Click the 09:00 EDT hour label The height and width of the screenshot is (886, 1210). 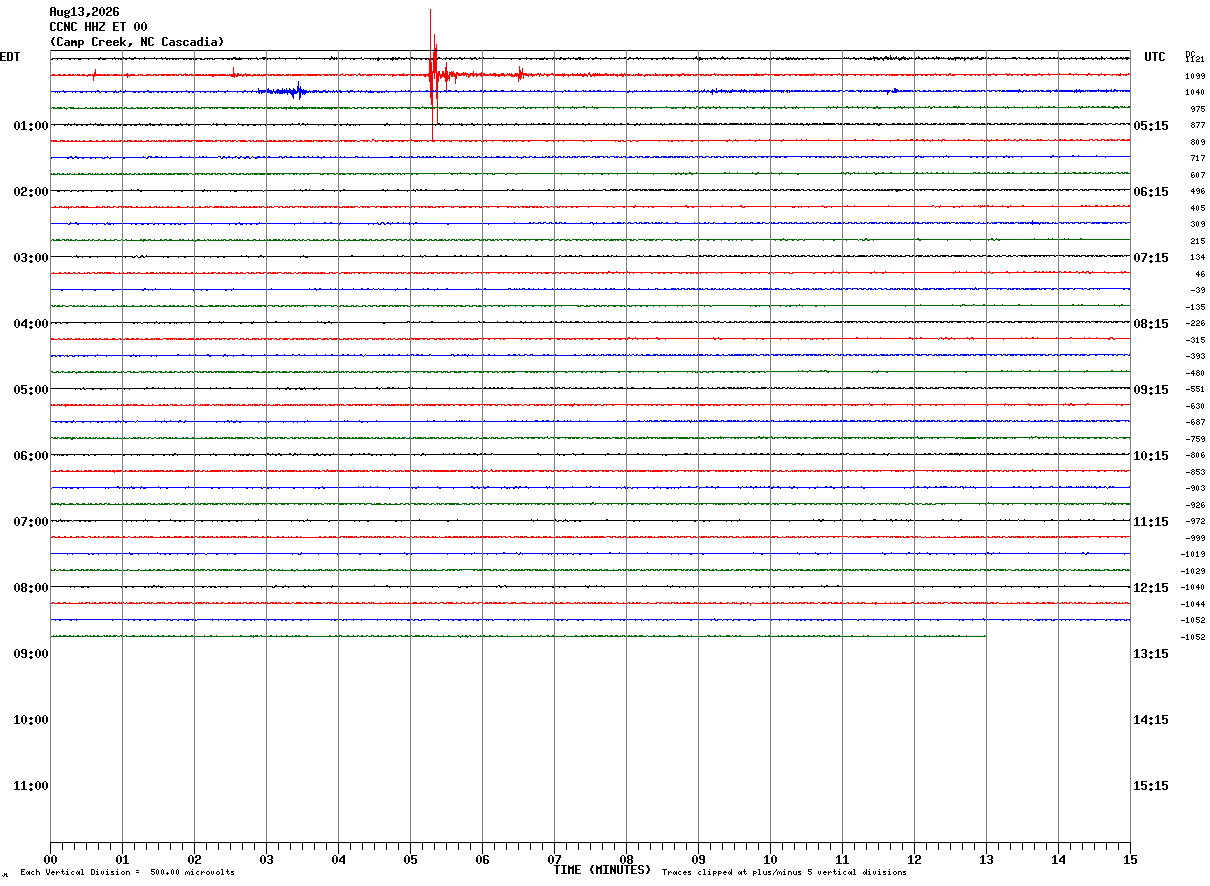(x=31, y=654)
